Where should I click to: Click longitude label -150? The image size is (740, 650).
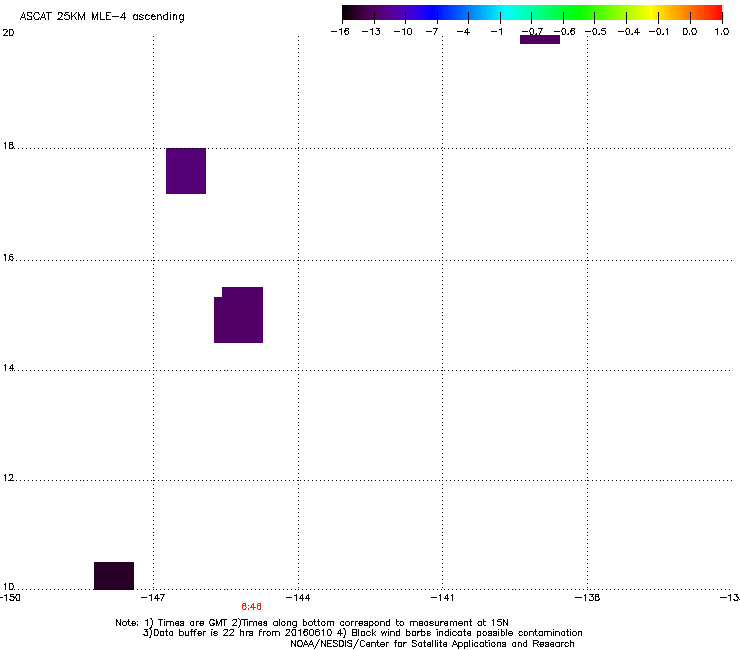[10, 598]
